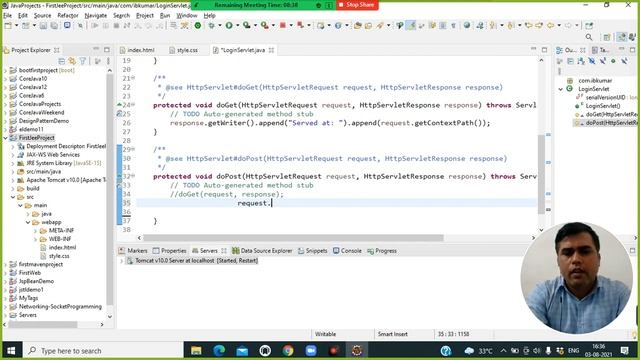This screenshot has height=360, width=640.
Task: Toggle Hide Non-Public Members in Outline toolbar
Action: click(613, 61)
